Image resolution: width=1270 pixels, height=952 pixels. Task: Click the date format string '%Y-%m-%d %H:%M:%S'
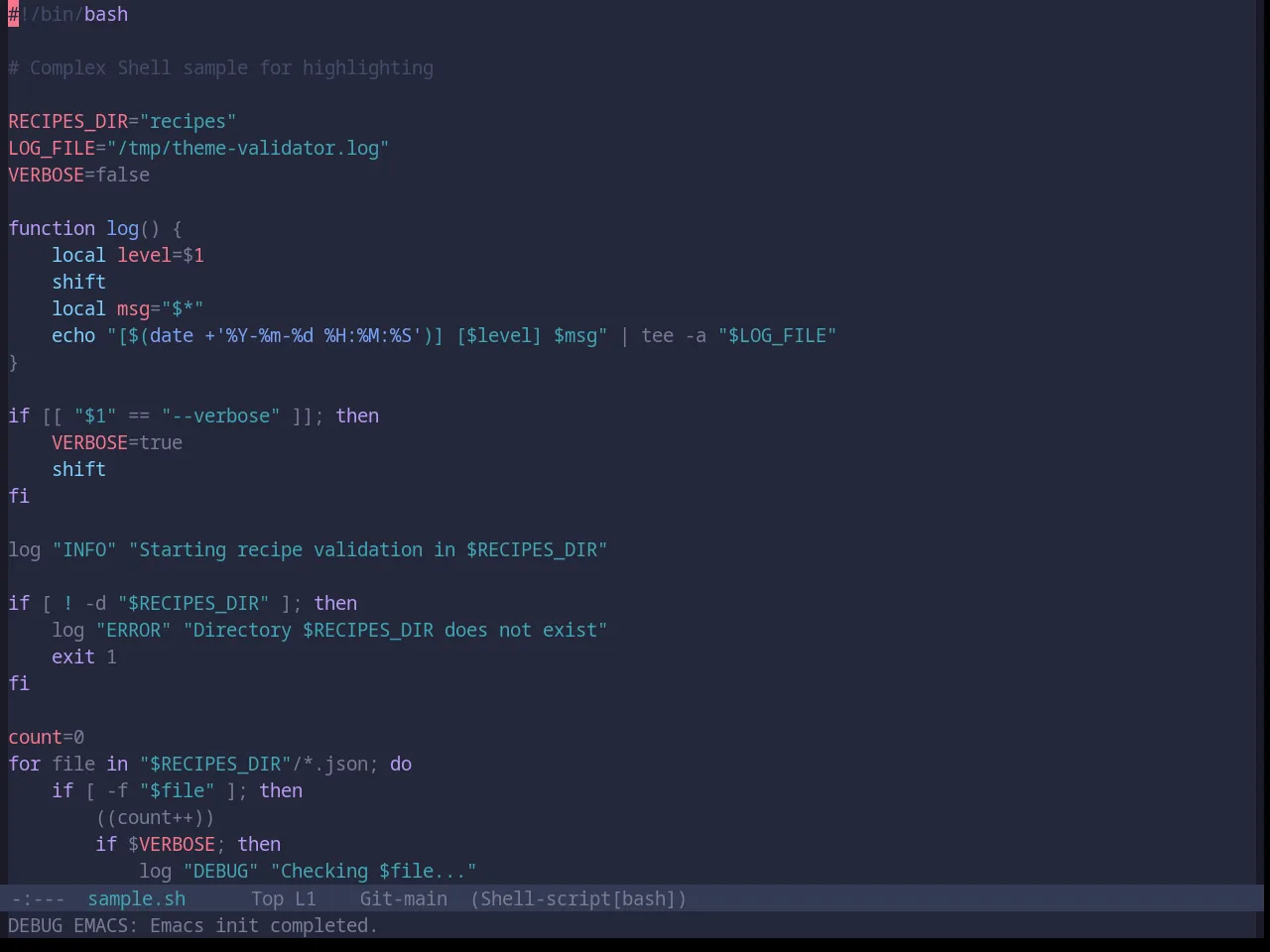(x=319, y=335)
